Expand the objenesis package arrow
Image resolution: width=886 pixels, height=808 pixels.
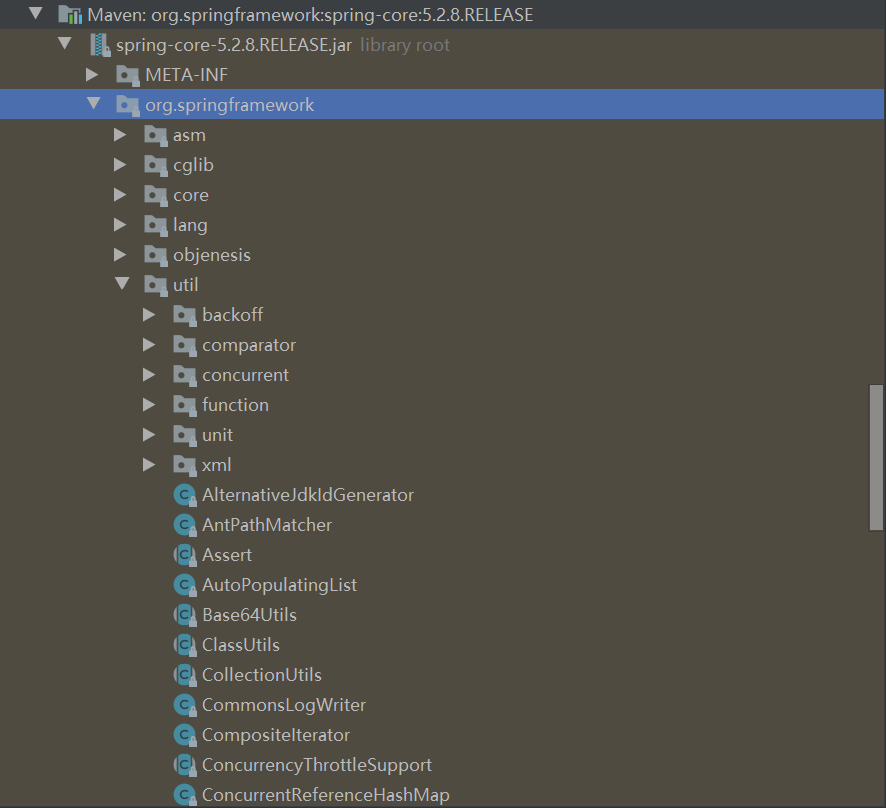point(120,255)
